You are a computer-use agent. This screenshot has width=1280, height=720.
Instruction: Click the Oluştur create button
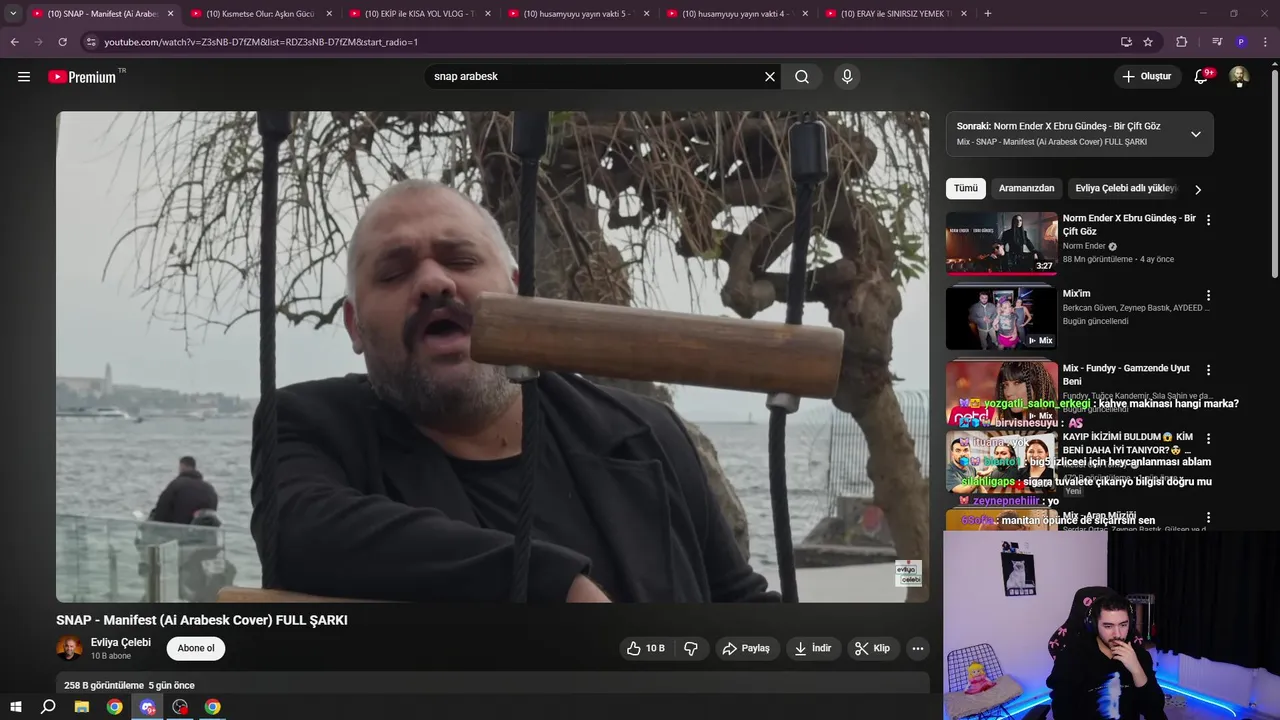pyautogui.click(x=1147, y=77)
